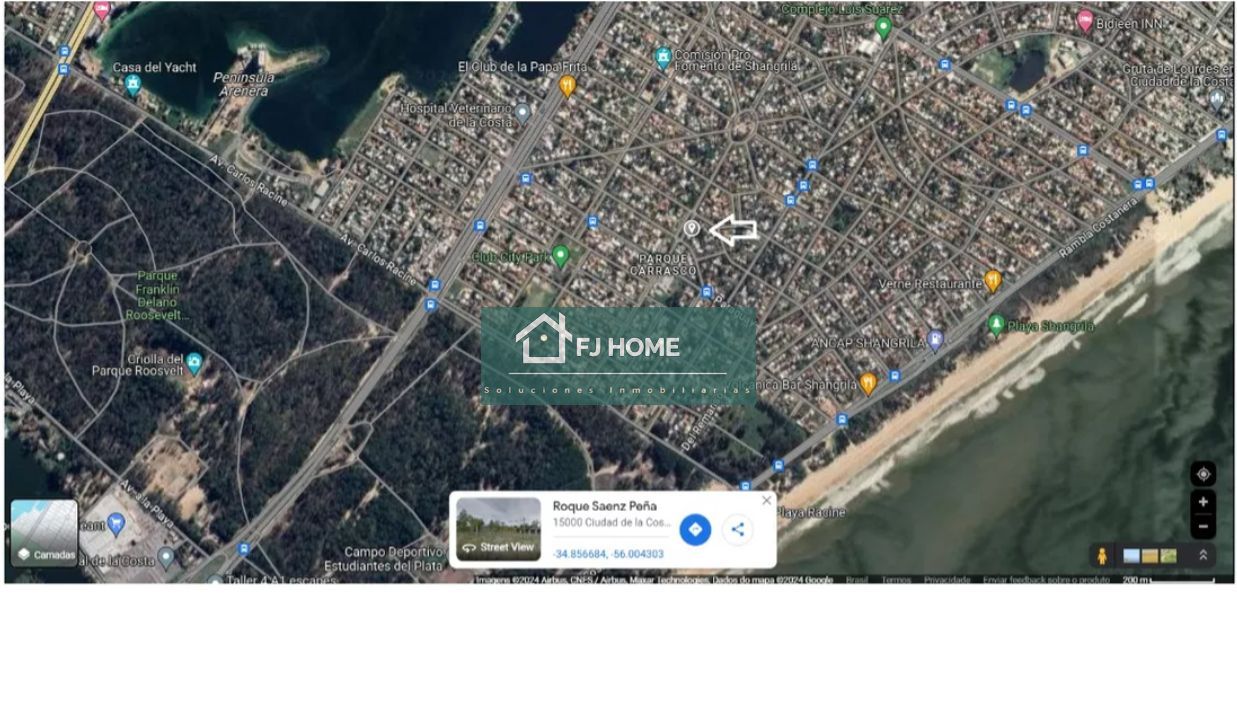
Task: Open the Privacidade footer link
Action: [947, 580]
